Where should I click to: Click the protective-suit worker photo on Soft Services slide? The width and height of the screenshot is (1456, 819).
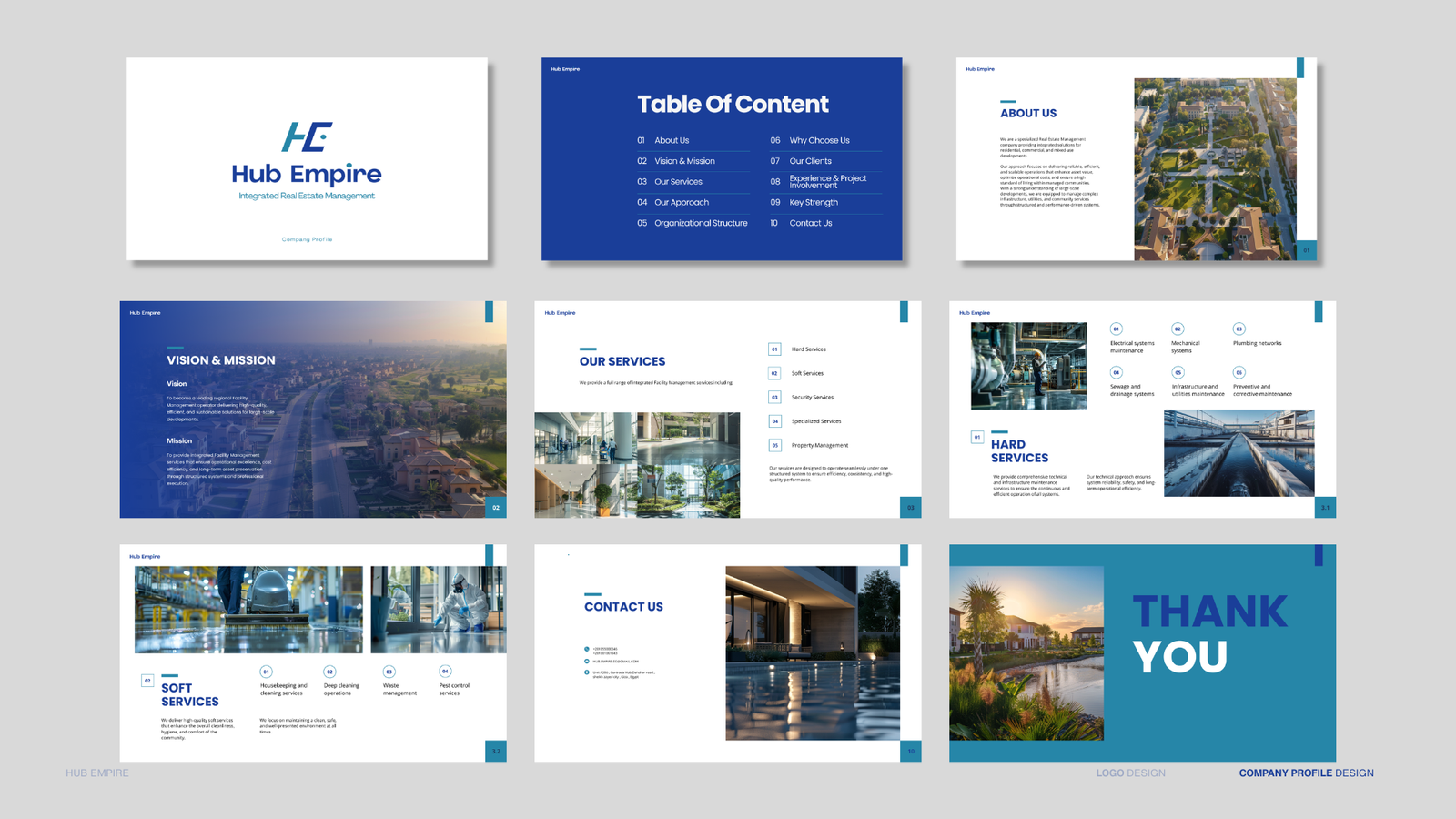[439, 610]
